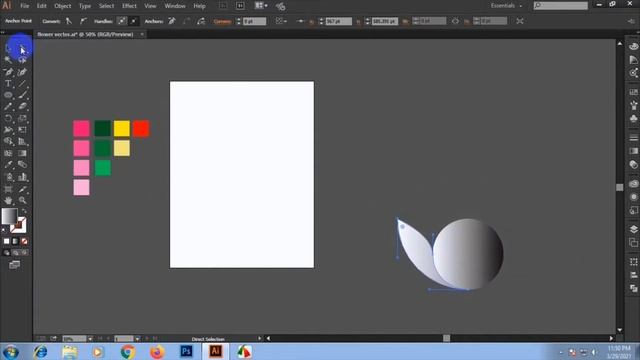The width and height of the screenshot is (640, 360).
Task: Select the Zoom tool
Action: point(22,200)
